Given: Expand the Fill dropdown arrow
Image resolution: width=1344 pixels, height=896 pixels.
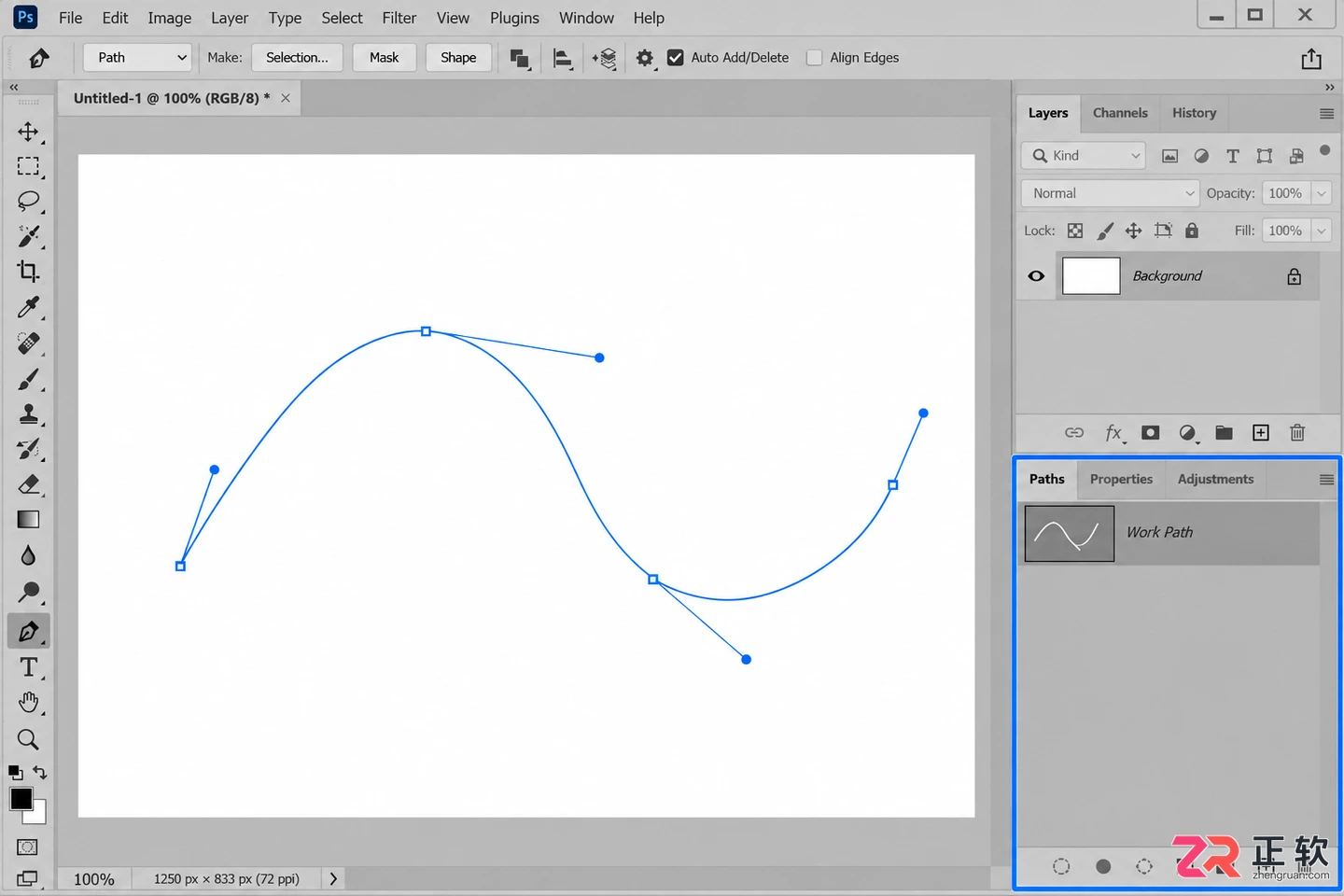Looking at the screenshot, I should point(1322,231).
